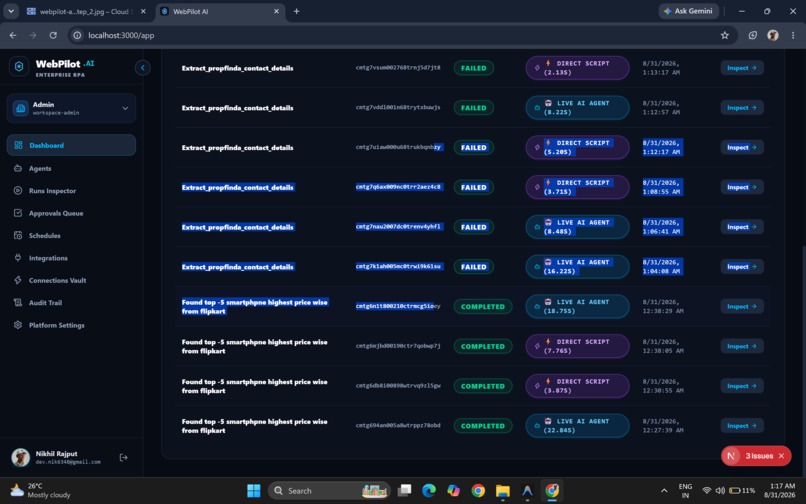This screenshot has width=806, height=504.
Task: Click the logout icon beside Nikhil Rajput
Action: pos(123,457)
